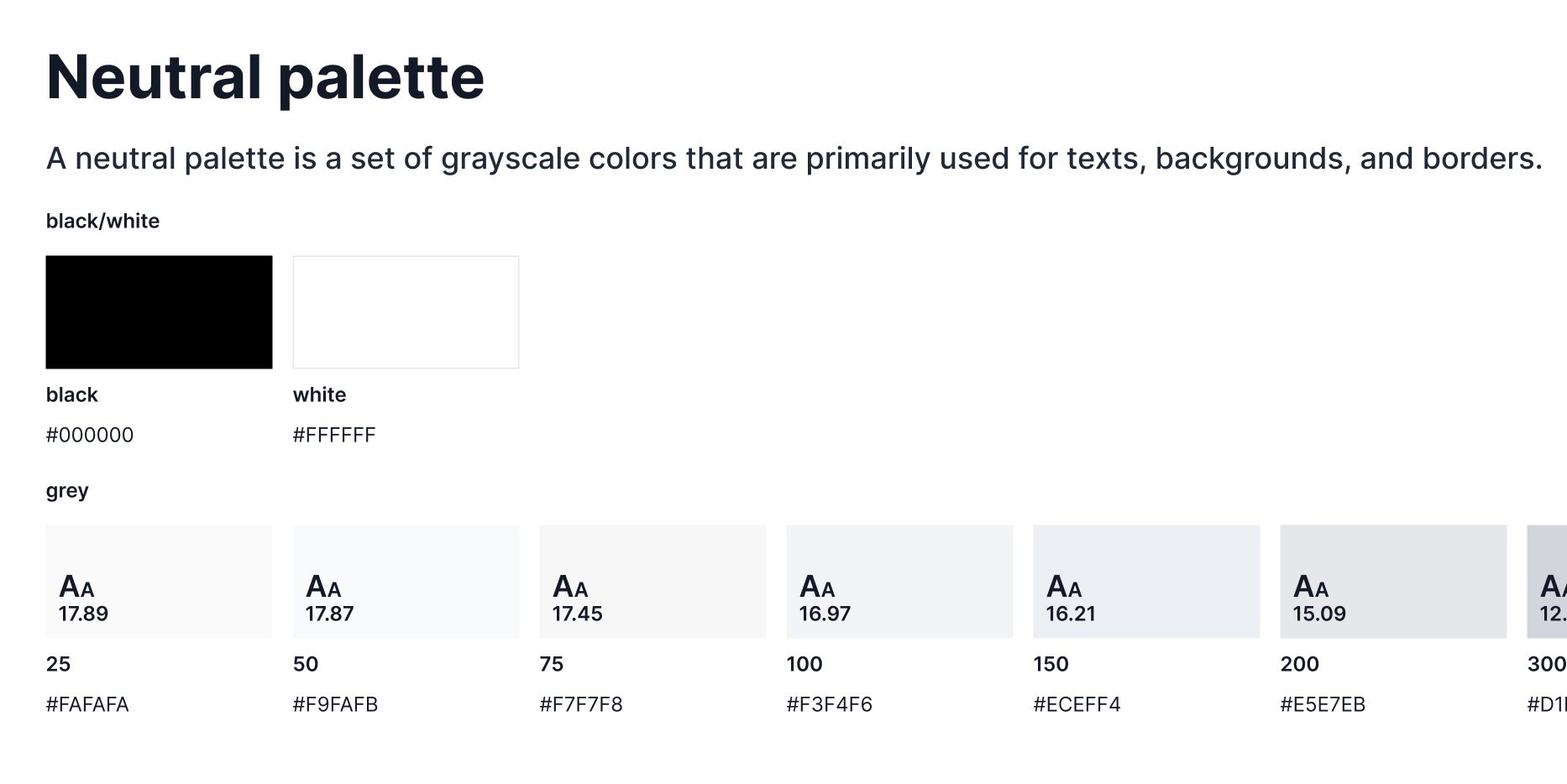Click the #F7F7F8 hex value
The image size is (1567, 784).
coord(581,704)
